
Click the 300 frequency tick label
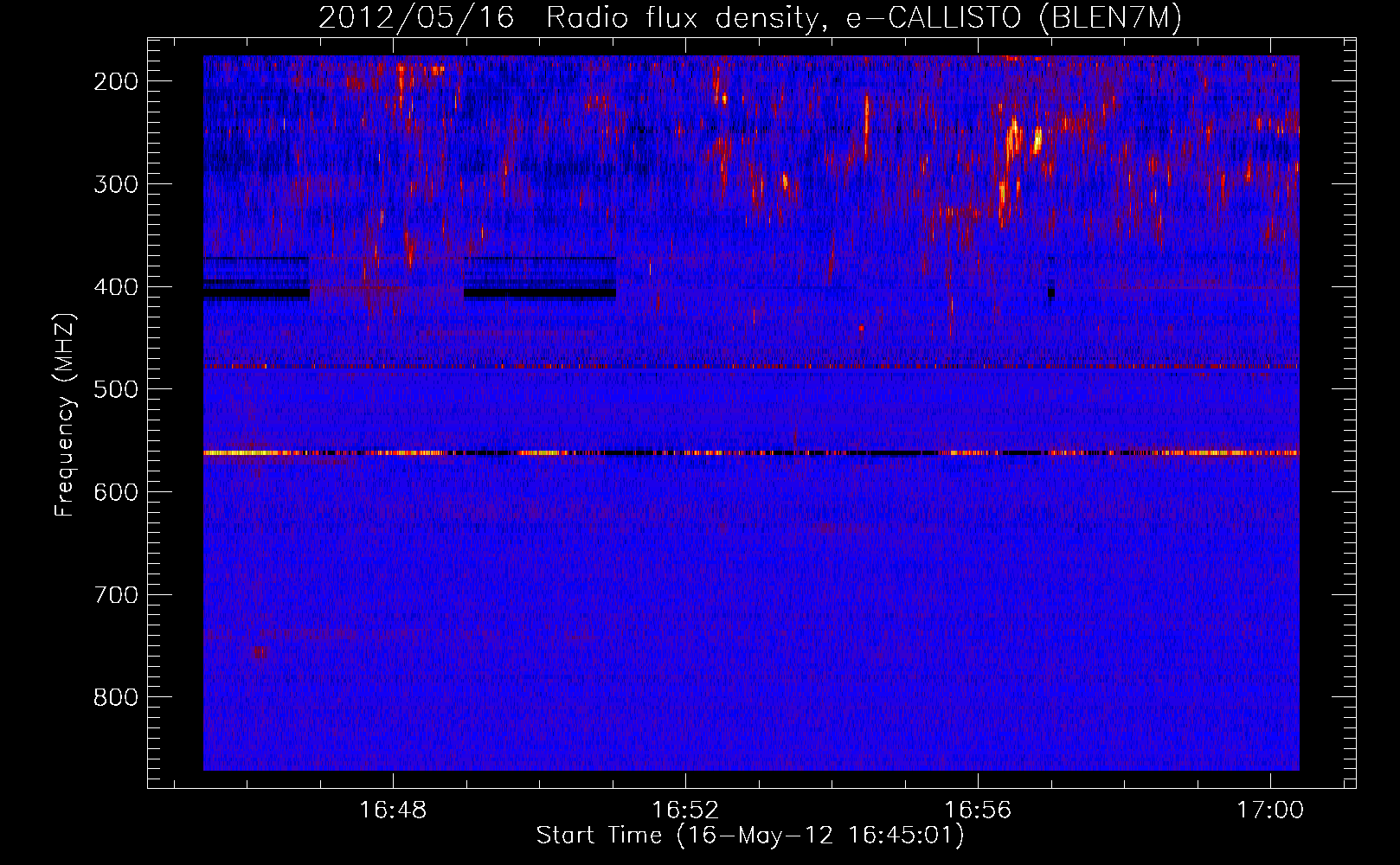pyautogui.click(x=115, y=184)
